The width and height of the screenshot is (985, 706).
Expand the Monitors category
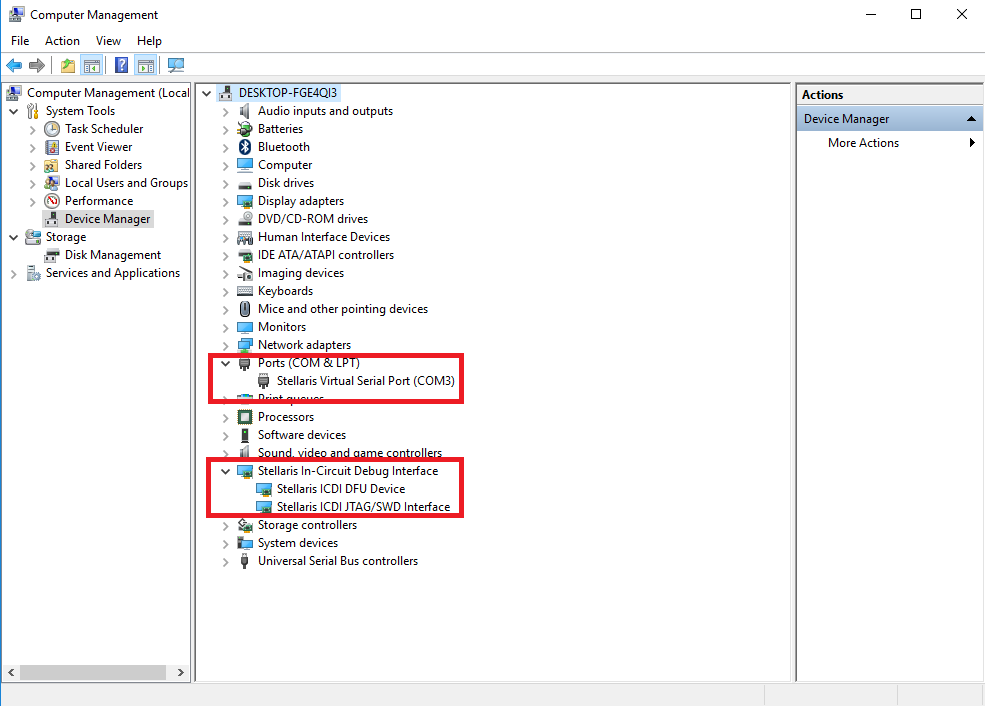[226, 328]
